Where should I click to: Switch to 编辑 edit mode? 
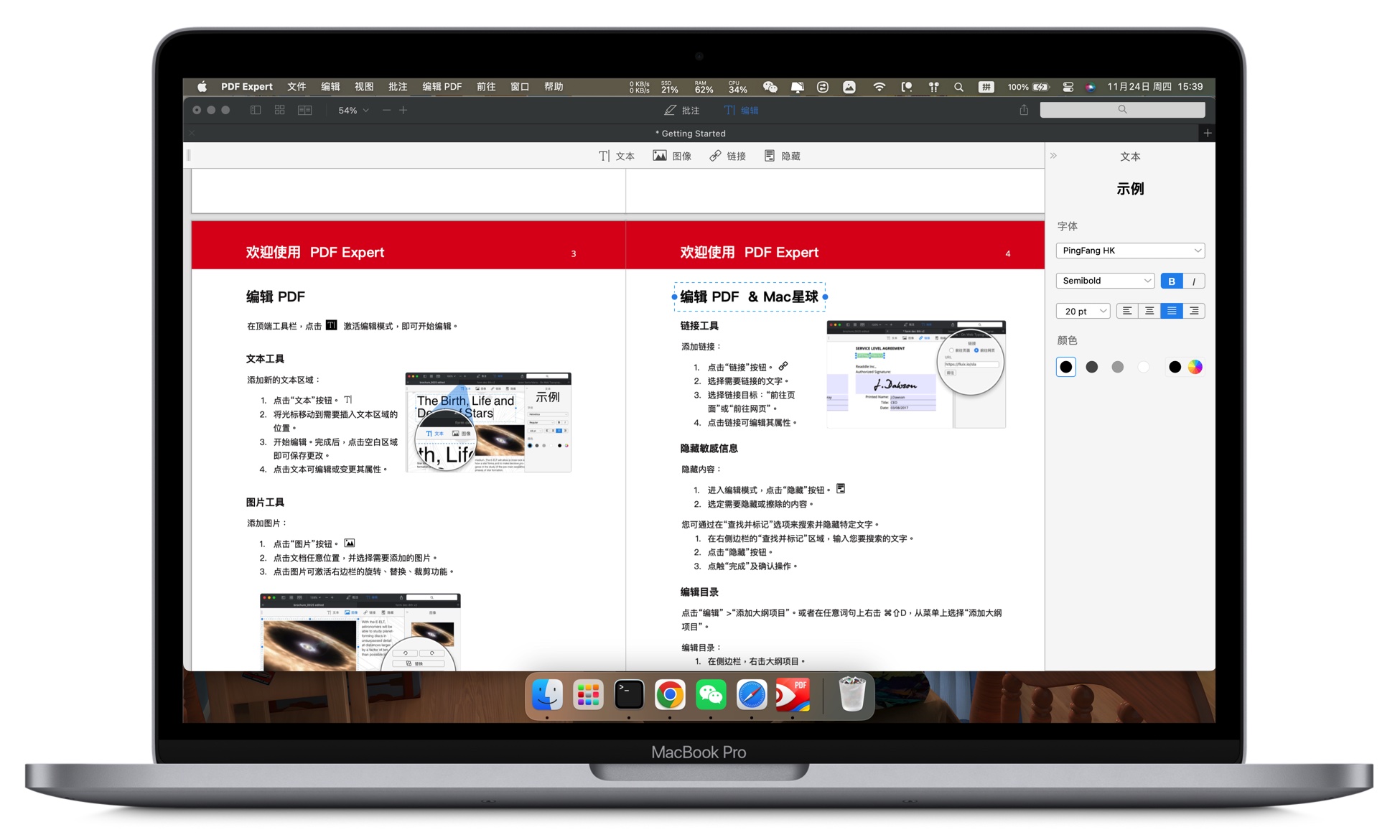point(742,110)
